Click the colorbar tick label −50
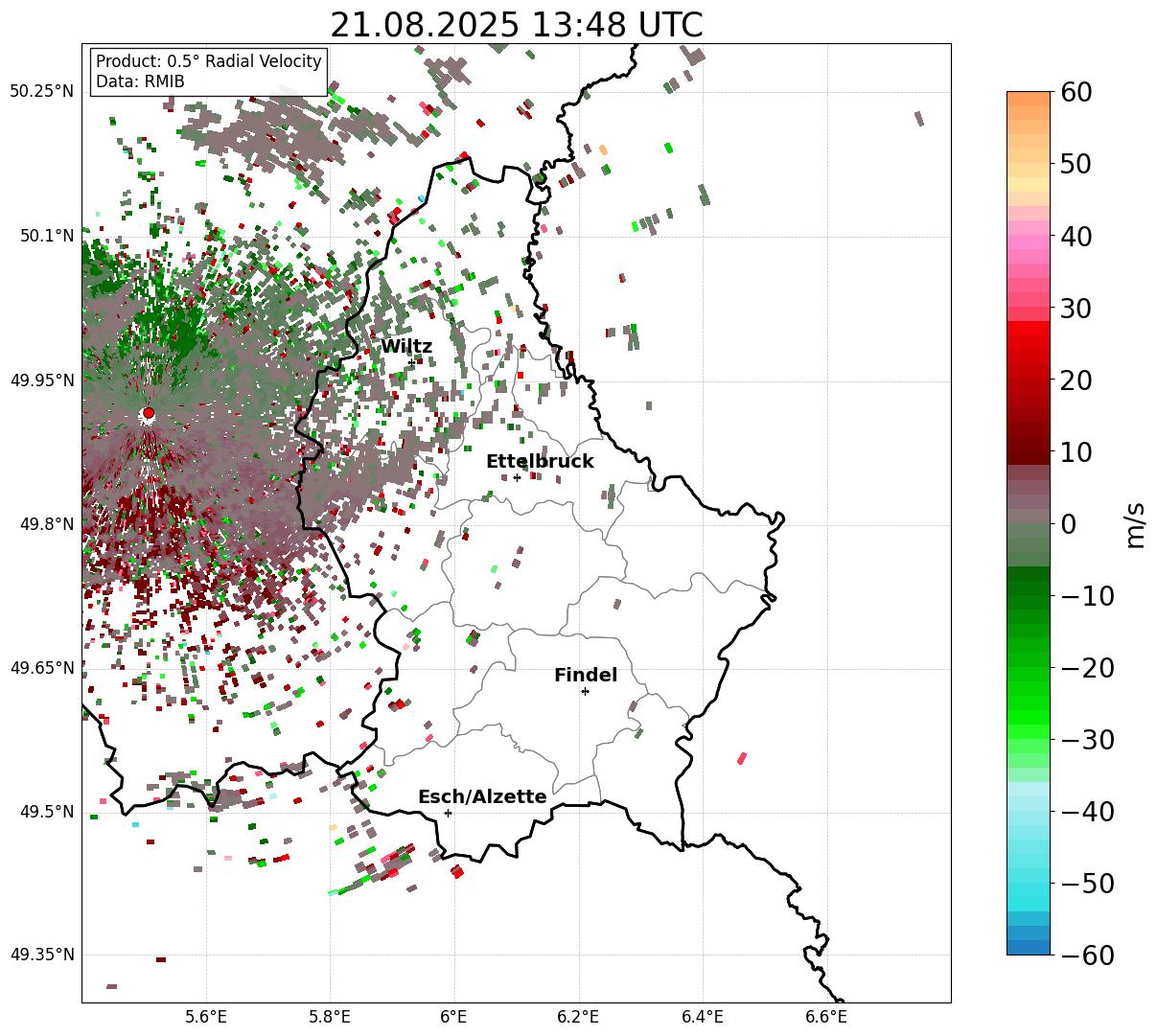The width and height of the screenshot is (1157, 1036). coord(1087,884)
